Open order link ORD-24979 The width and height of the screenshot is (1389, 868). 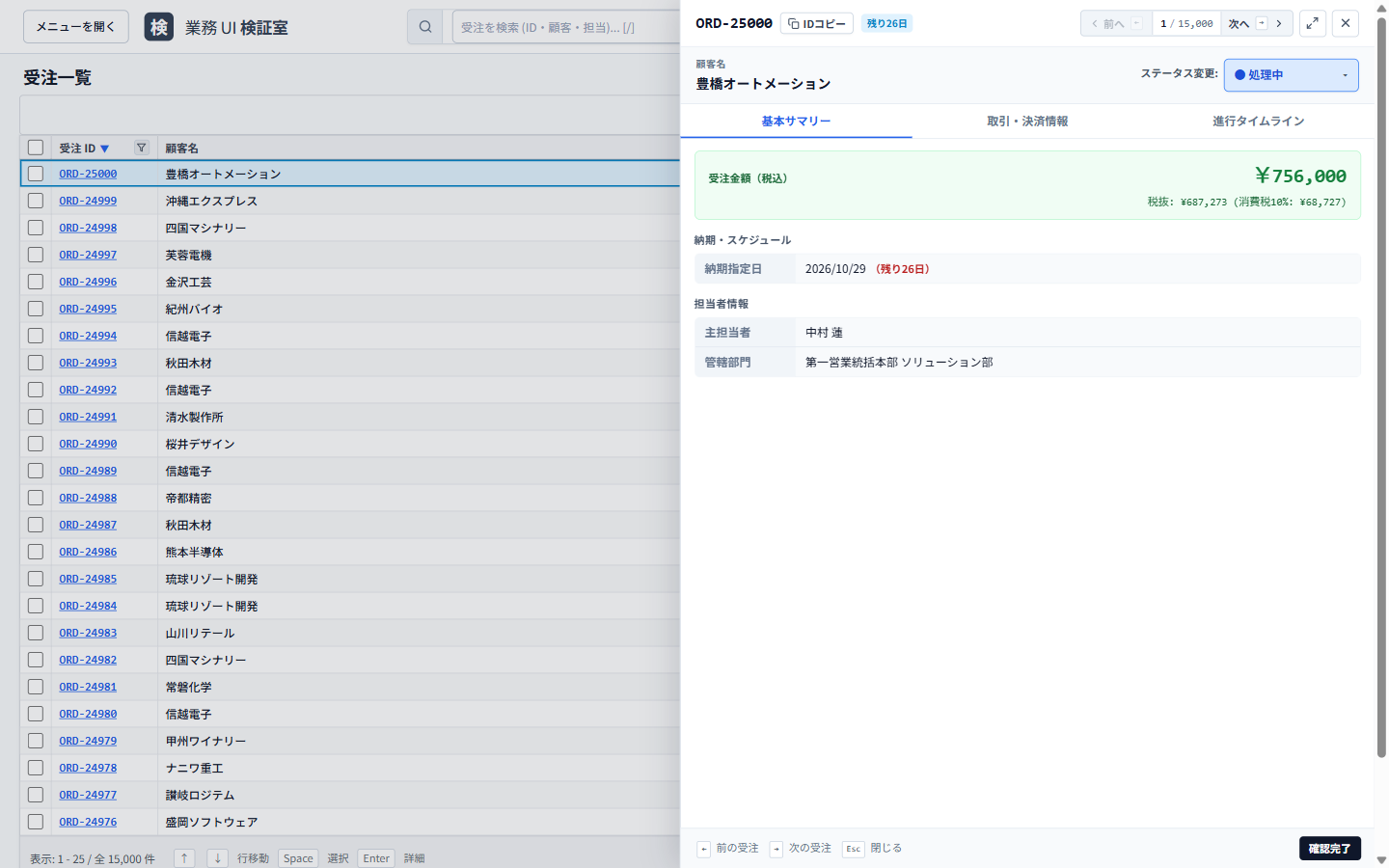[x=88, y=741]
